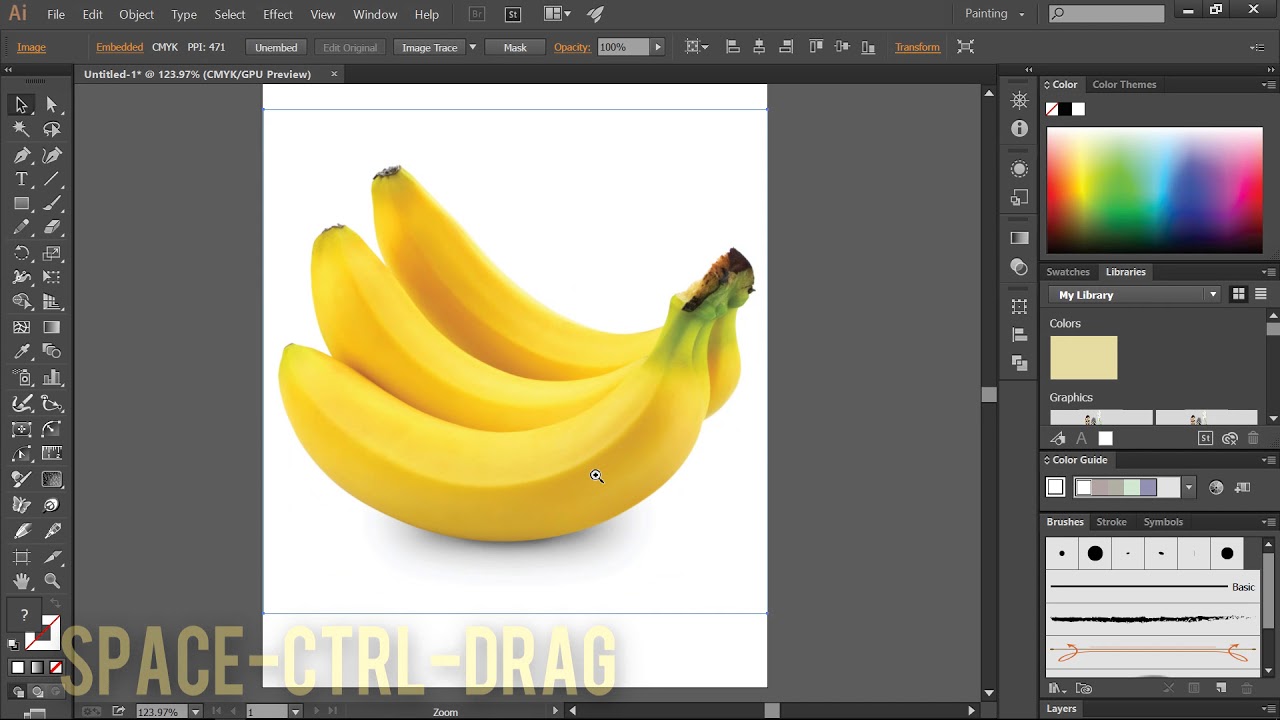Reset to default fill and stroke

click(14, 644)
